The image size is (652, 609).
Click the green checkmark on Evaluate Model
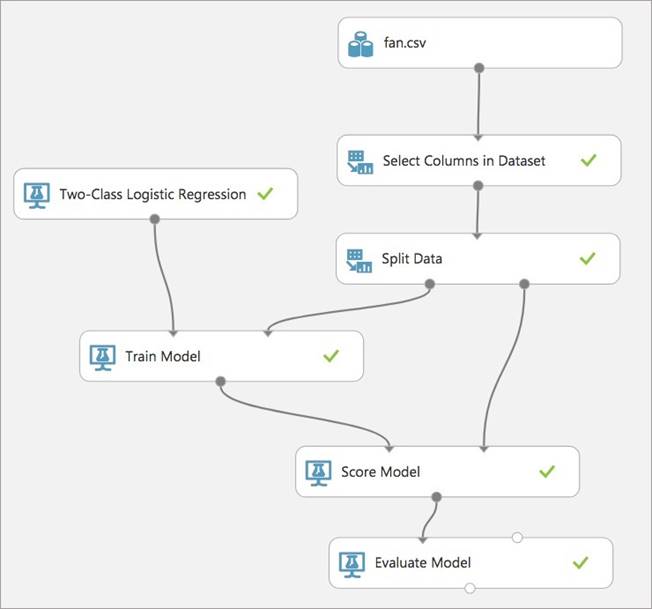579,563
